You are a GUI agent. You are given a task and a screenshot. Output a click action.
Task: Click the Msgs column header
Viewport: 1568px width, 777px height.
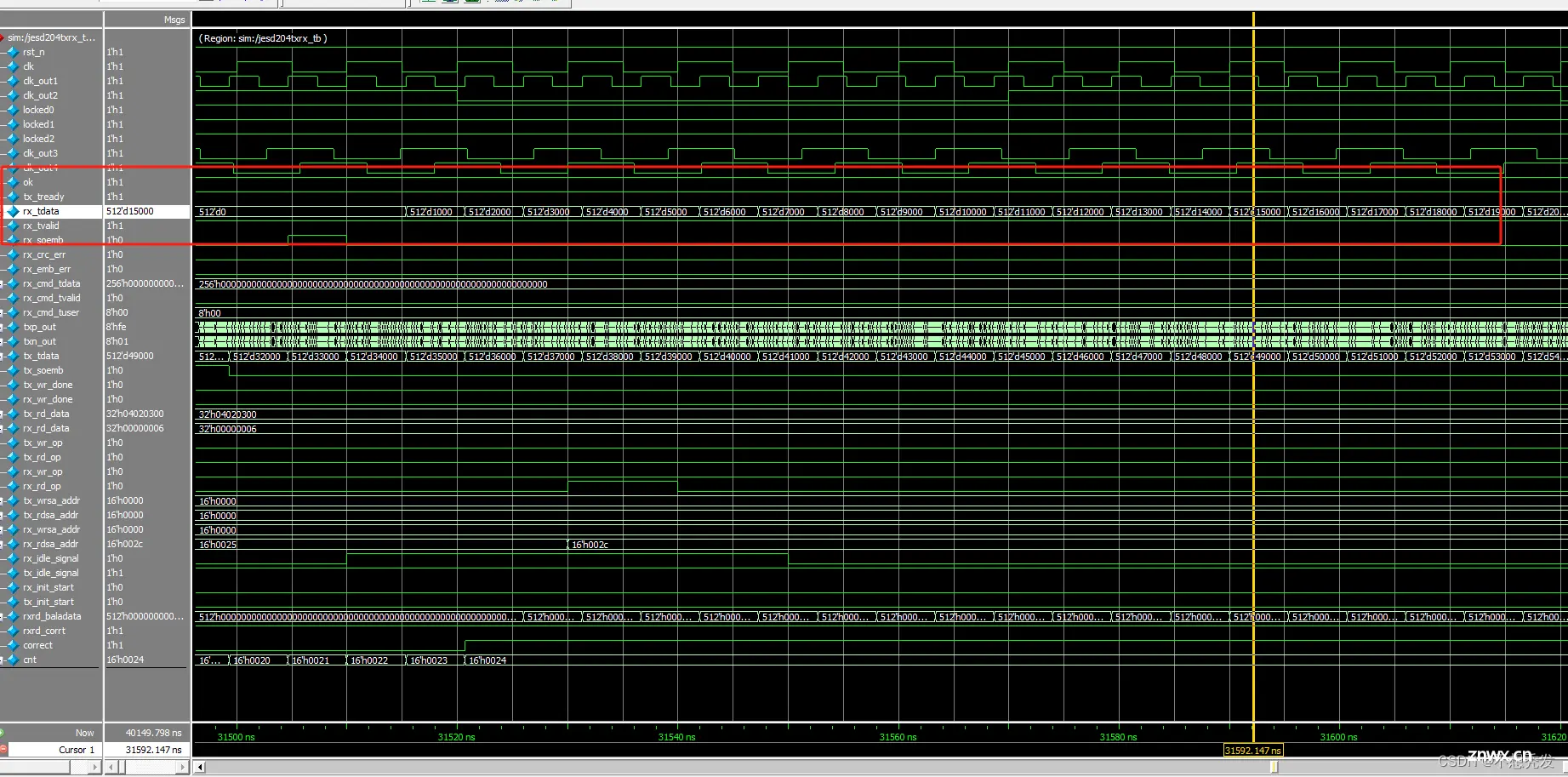click(174, 20)
